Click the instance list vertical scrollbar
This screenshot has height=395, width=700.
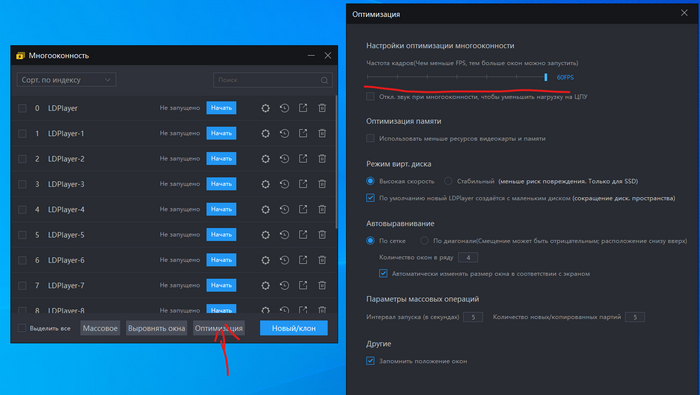pos(336,162)
